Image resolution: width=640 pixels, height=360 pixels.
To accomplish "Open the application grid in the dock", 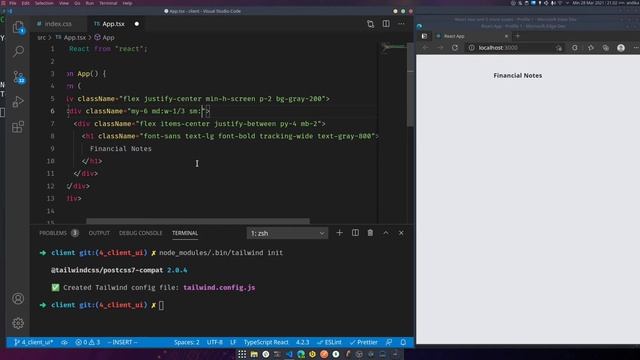I will point(242,354).
